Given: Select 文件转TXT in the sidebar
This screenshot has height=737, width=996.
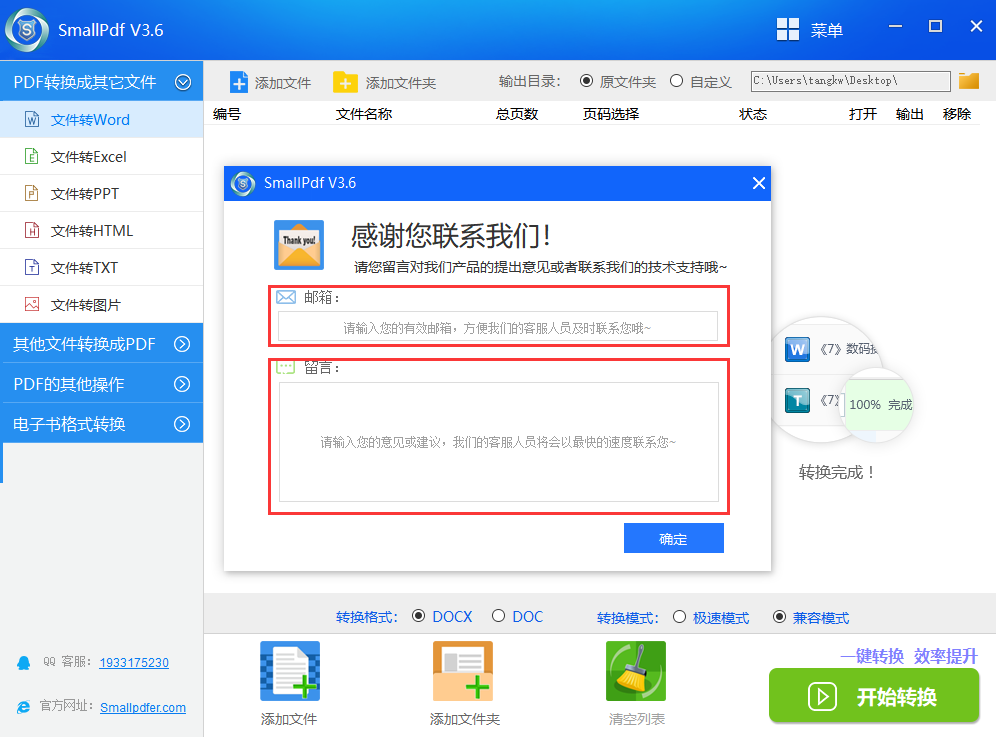Looking at the screenshot, I should (102, 267).
